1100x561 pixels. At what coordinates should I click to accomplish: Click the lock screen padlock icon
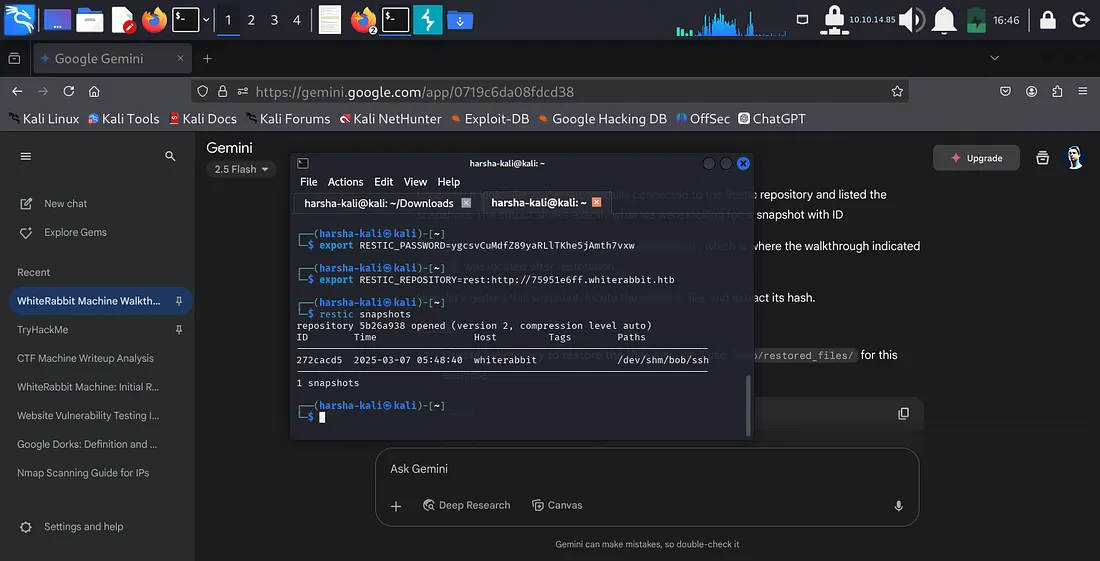1048,20
